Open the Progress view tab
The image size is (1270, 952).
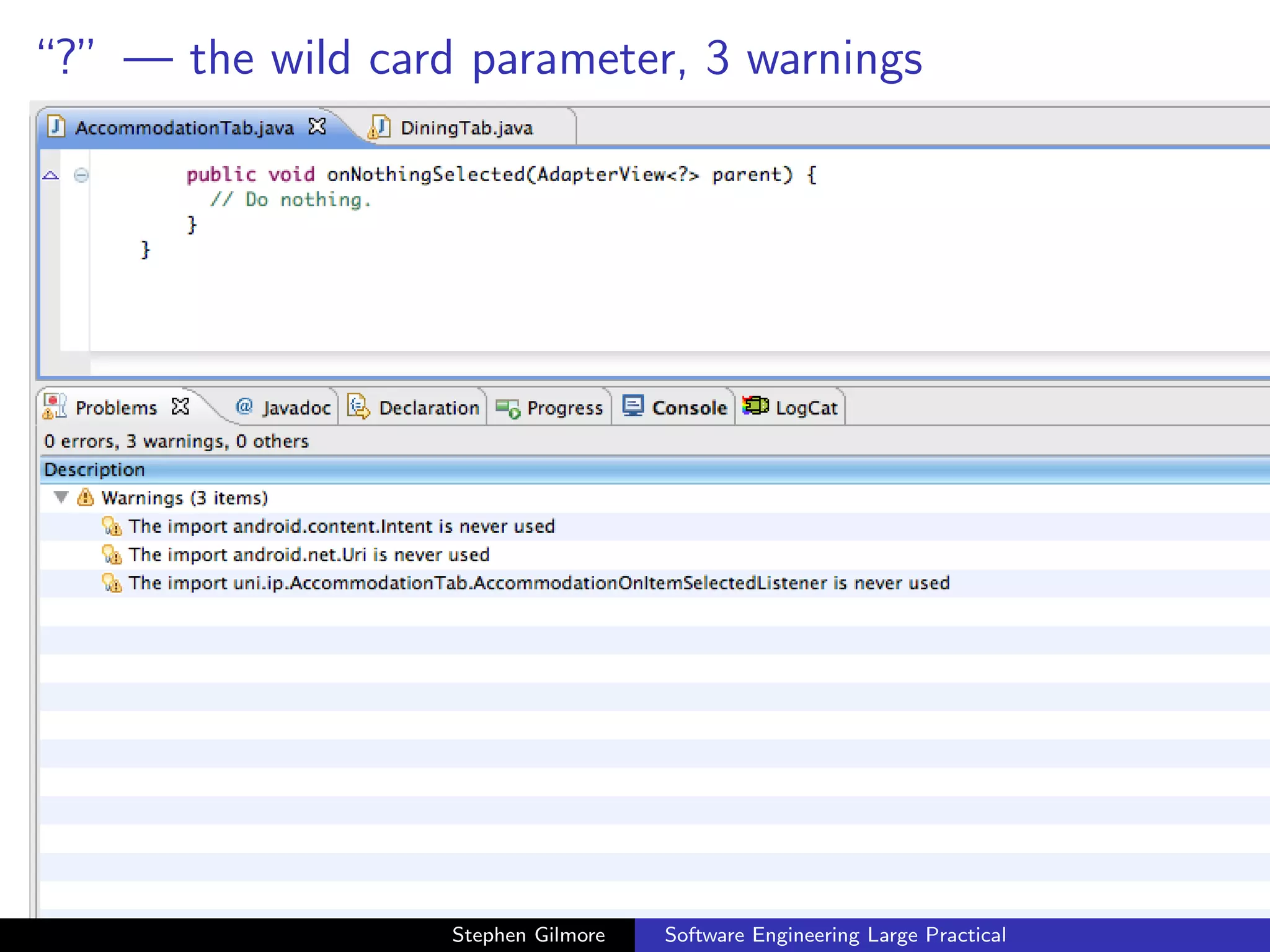click(549, 408)
